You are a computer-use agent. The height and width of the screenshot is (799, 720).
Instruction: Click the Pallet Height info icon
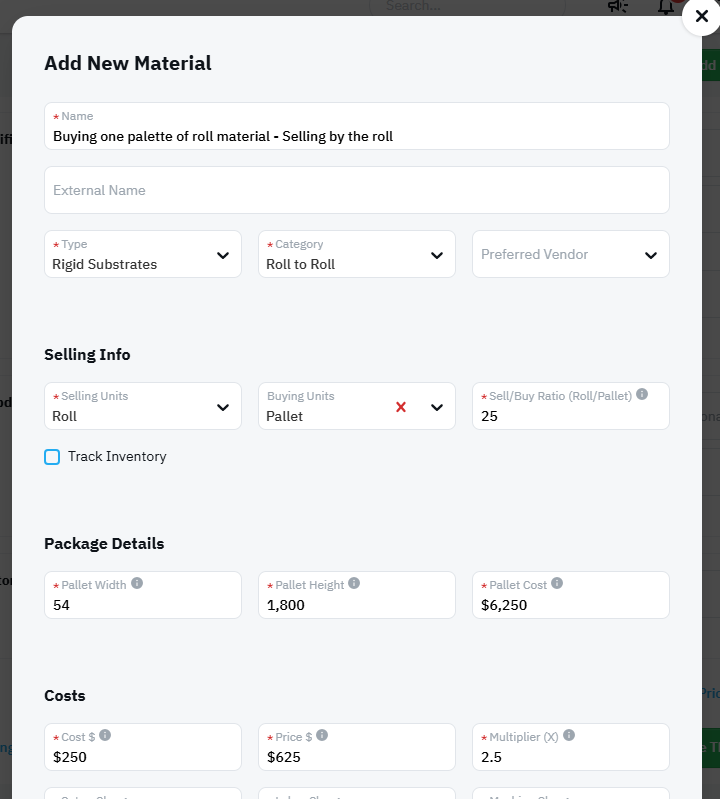(354, 583)
